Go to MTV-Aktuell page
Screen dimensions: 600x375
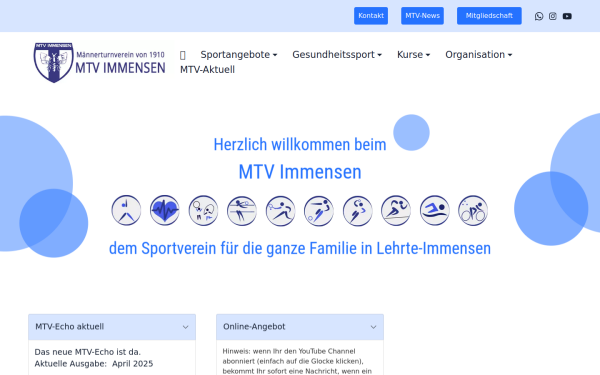click(x=207, y=70)
